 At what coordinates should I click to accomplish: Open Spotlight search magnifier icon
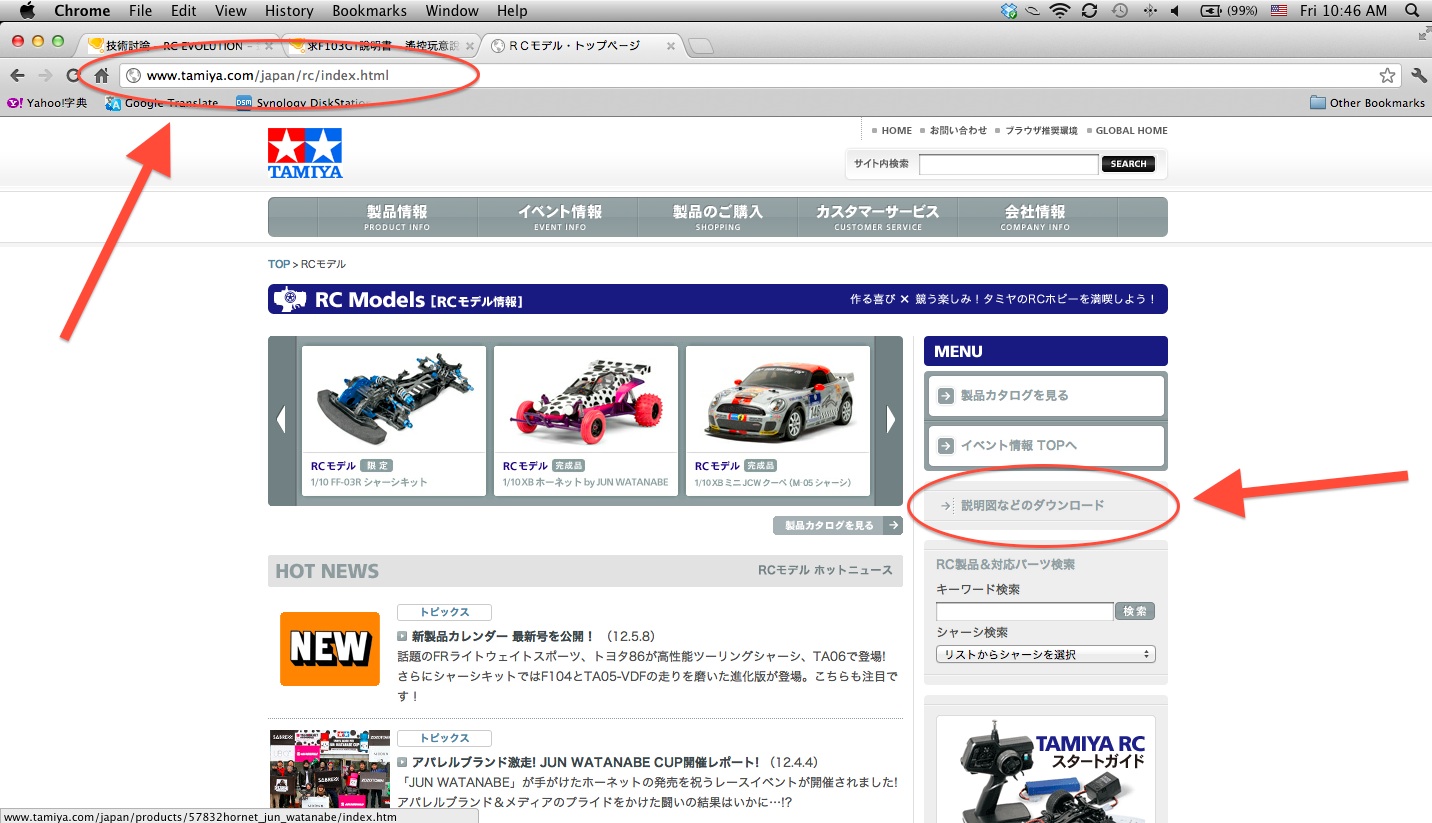(x=1412, y=11)
